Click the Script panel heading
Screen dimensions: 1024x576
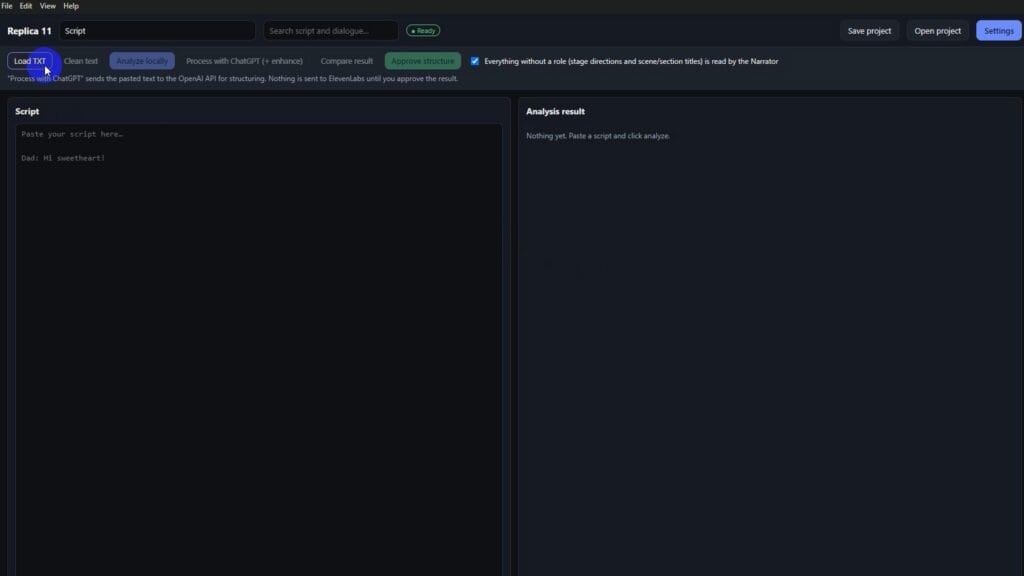27,112
